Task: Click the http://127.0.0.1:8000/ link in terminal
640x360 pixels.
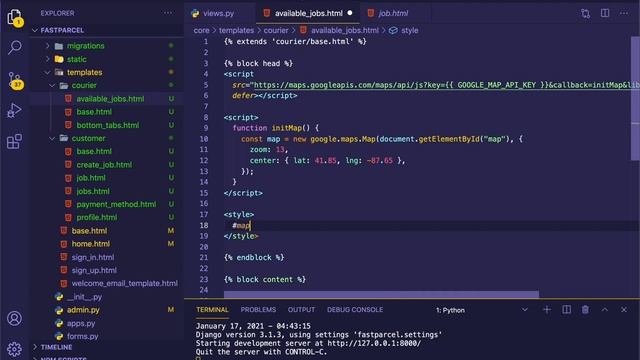Action: pos(373,343)
